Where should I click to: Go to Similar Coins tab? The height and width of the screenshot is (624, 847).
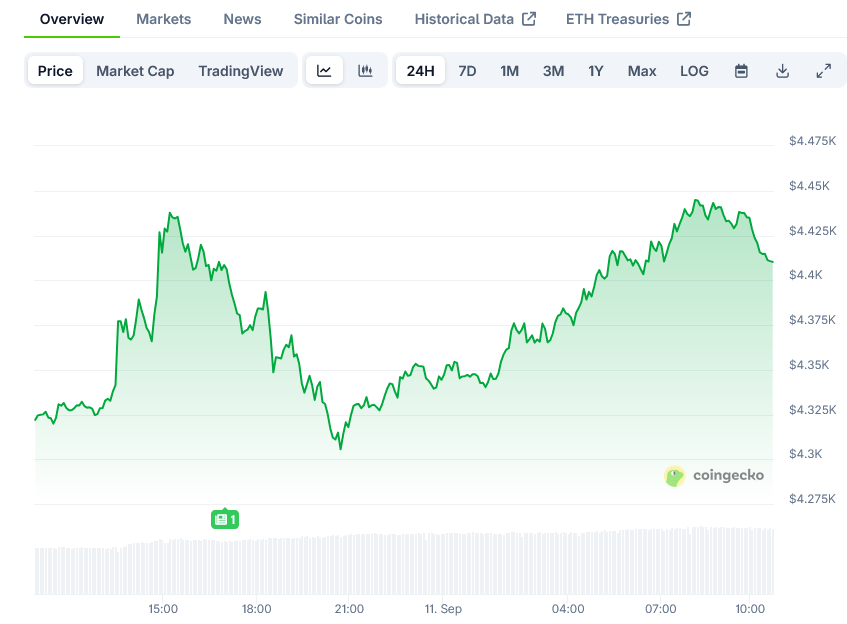tap(338, 19)
